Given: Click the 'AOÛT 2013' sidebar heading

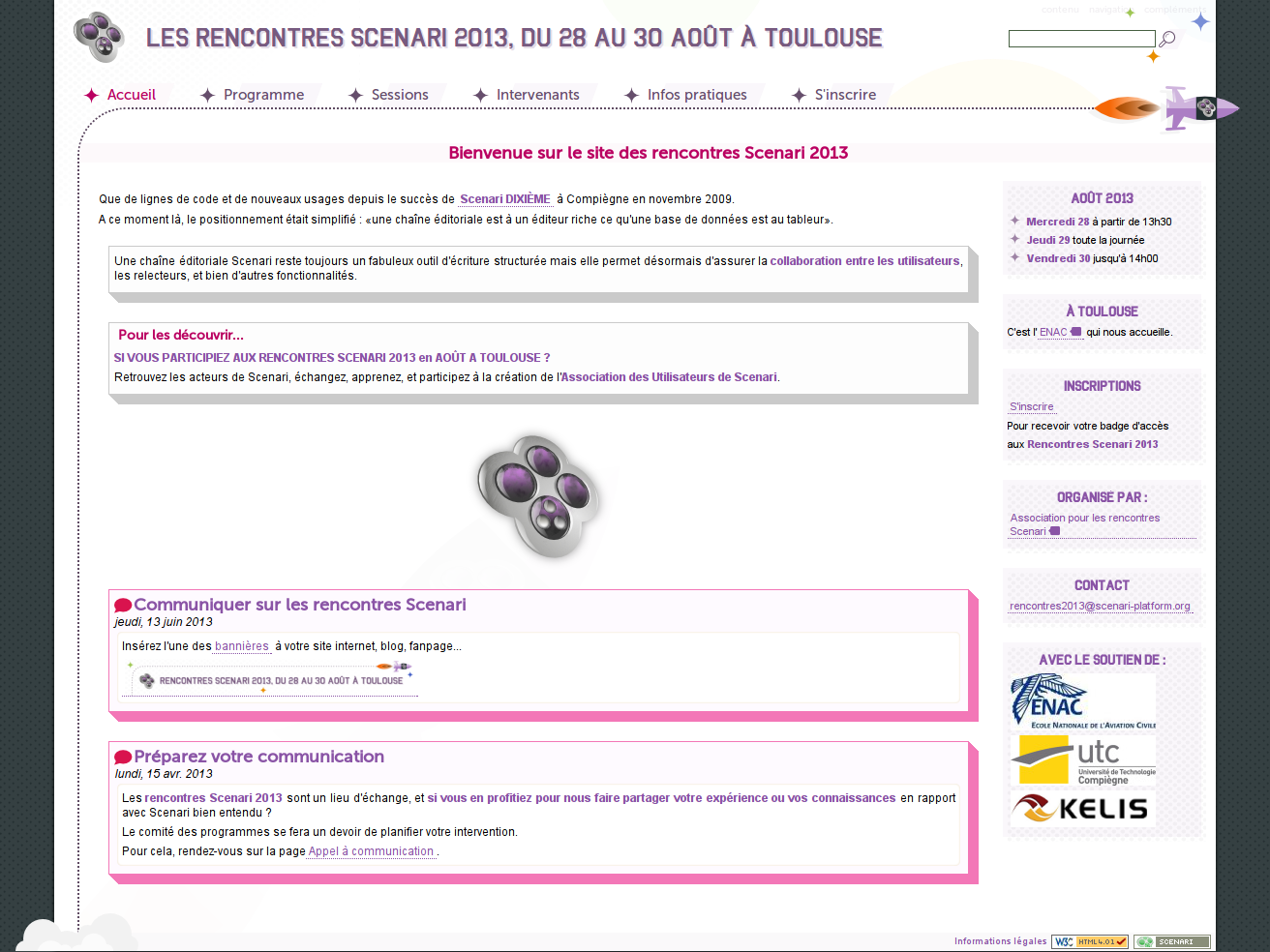Looking at the screenshot, I should coord(1103,198).
